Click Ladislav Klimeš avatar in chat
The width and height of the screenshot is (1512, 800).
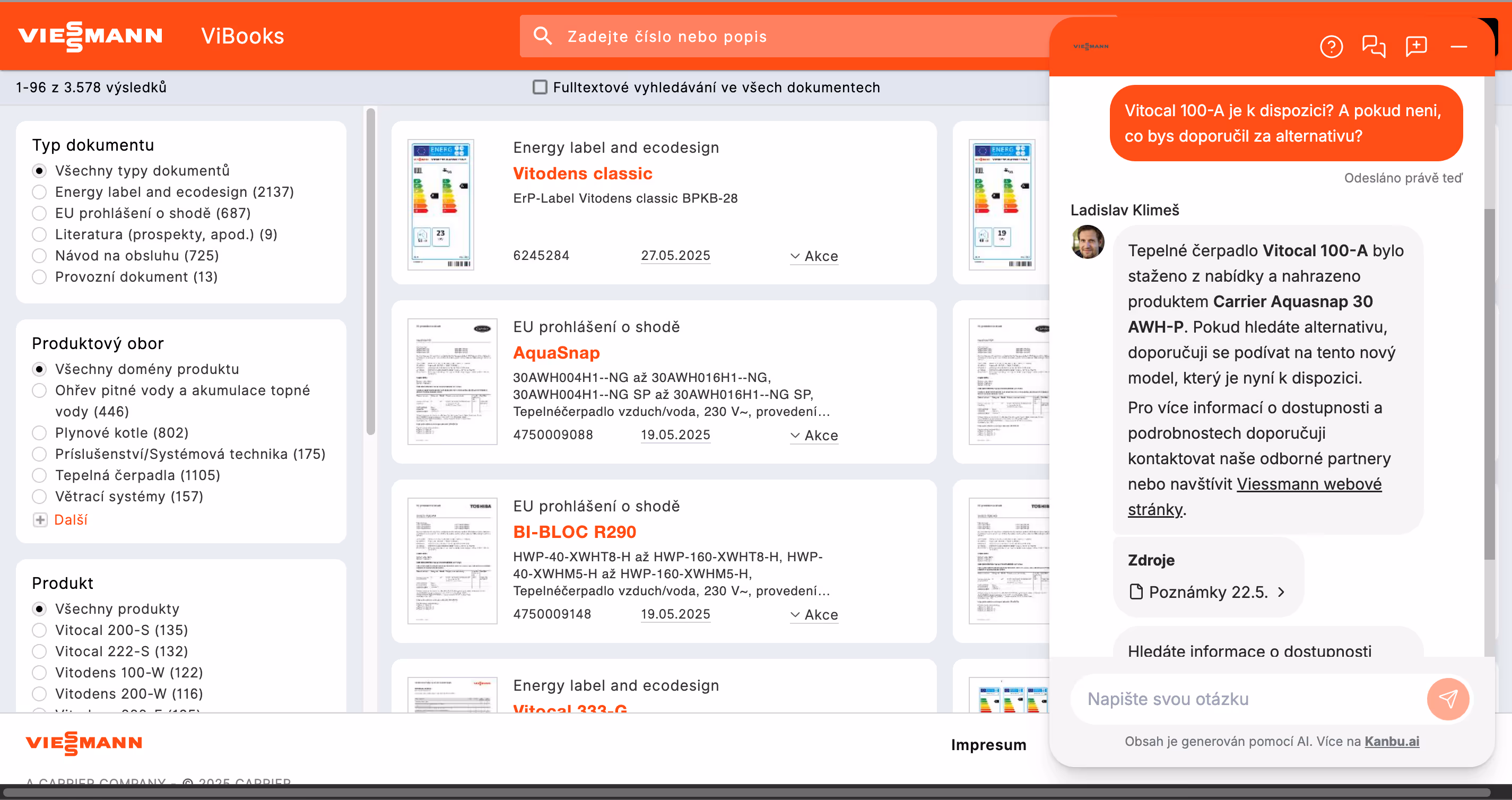tap(1088, 242)
